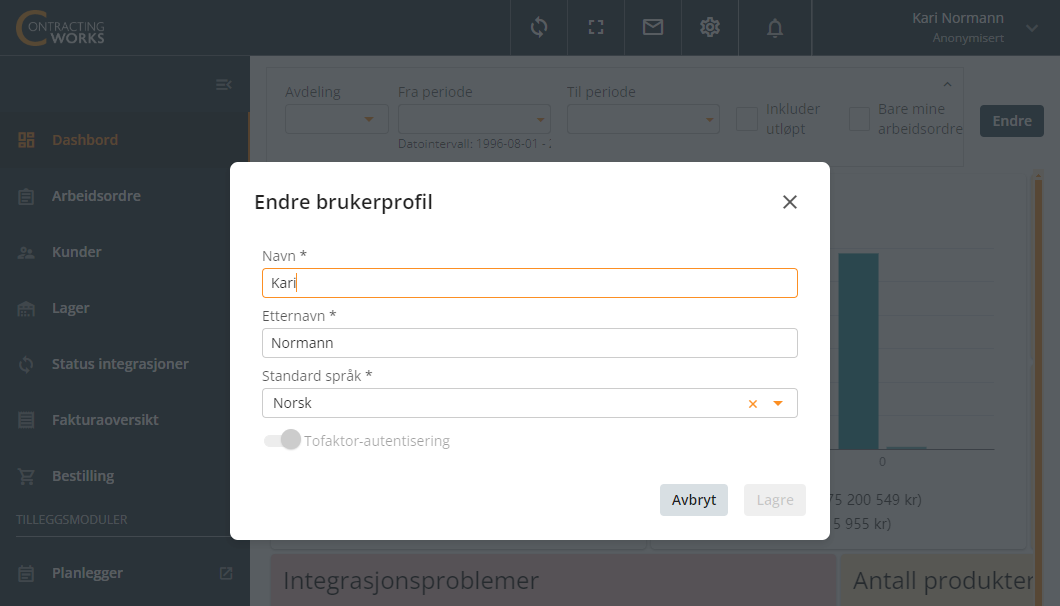Check the Bare mine arbeidsordre checkbox
This screenshot has height=606, width=1060.
click(859, 119)
